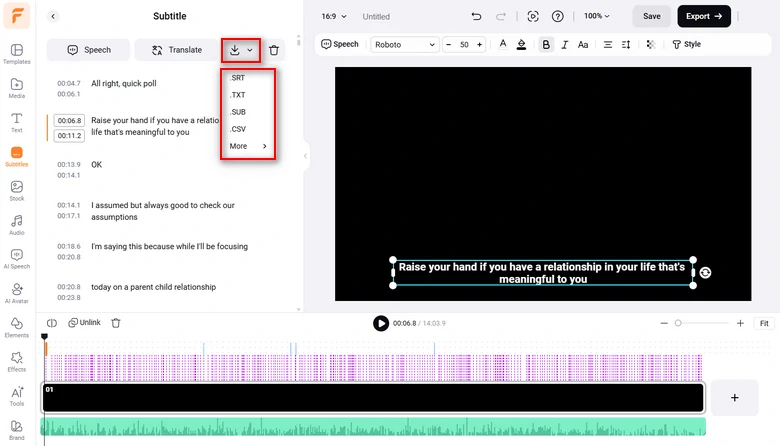Change text case with Aa icon

[583, 44]
